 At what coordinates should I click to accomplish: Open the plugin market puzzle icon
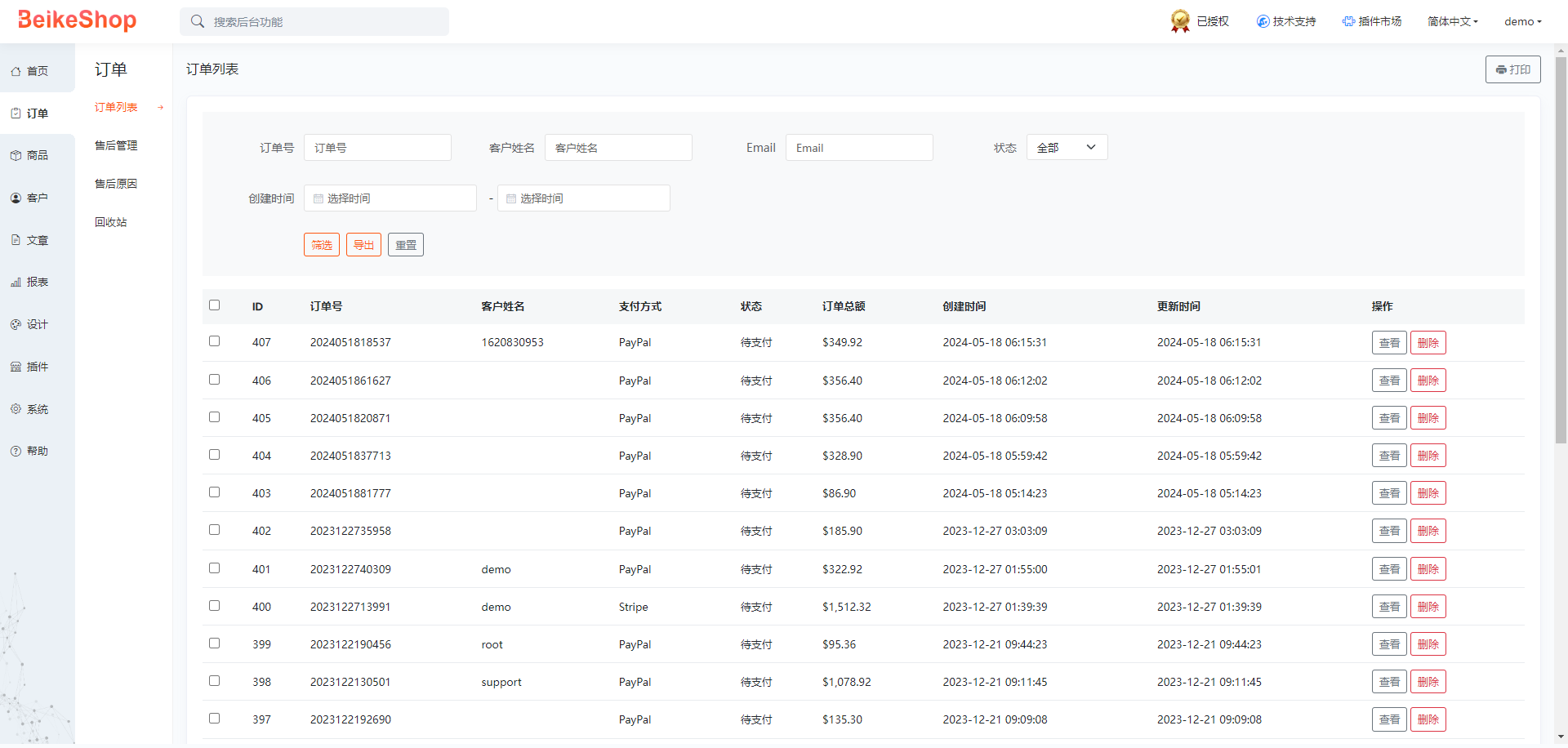click(x=1348, y=21)
